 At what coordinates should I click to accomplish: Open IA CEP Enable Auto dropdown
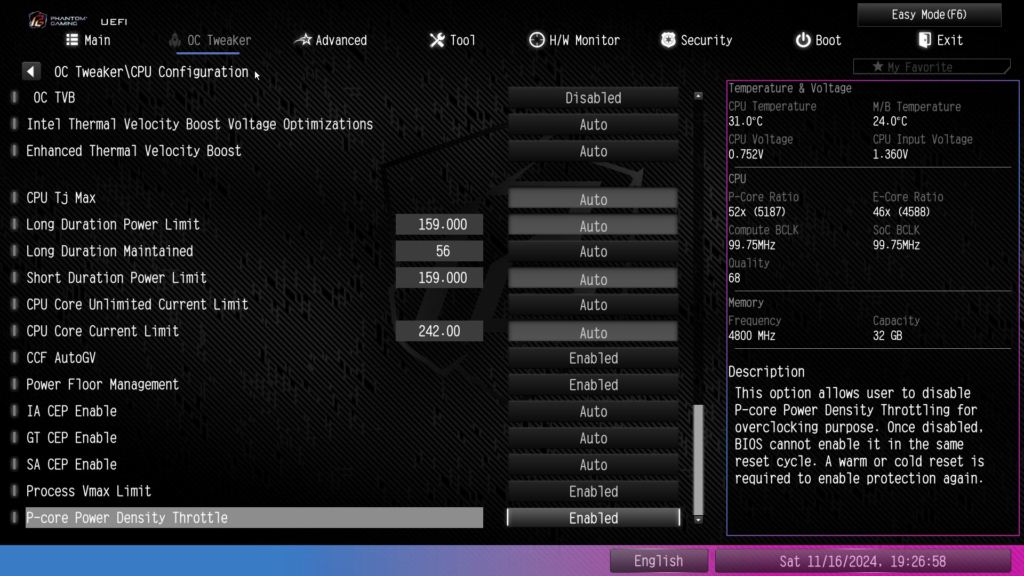pos(593,412)
